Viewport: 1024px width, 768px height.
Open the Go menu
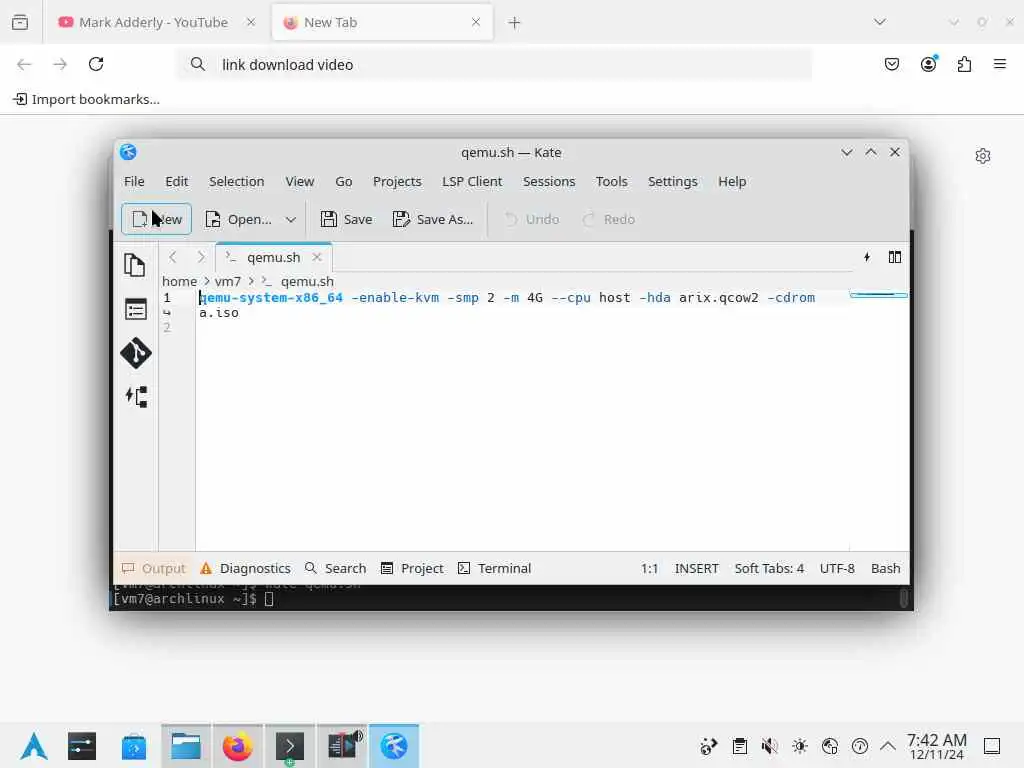344,182
